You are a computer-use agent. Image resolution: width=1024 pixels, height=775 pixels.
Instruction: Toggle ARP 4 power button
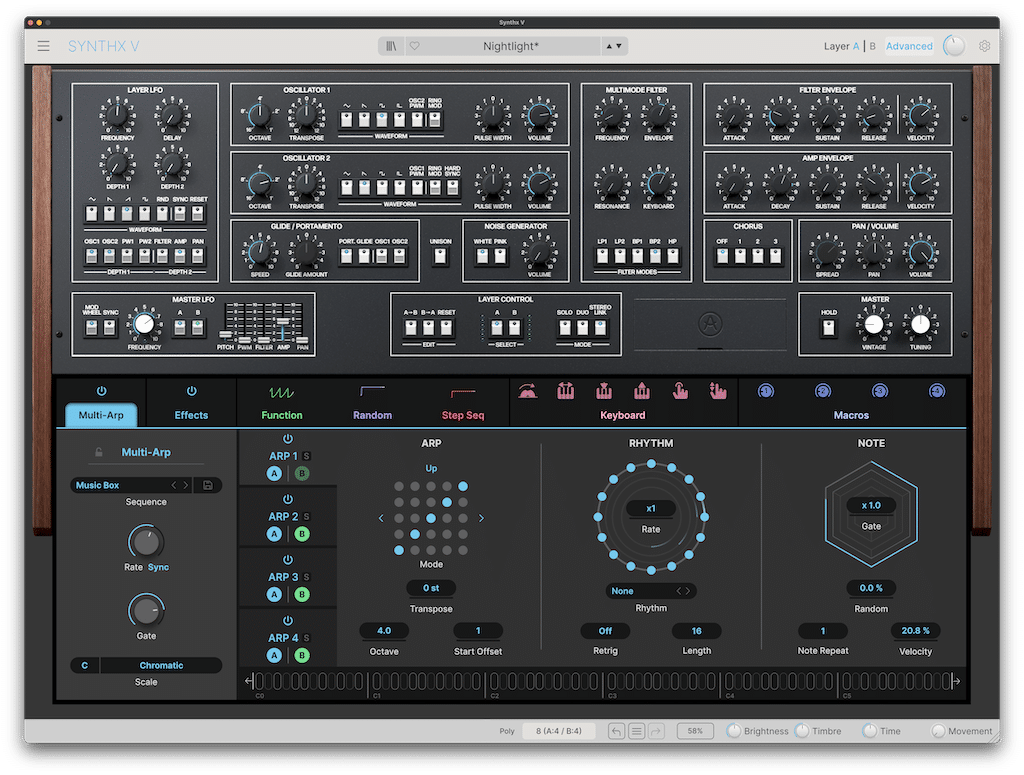point(287,621)
